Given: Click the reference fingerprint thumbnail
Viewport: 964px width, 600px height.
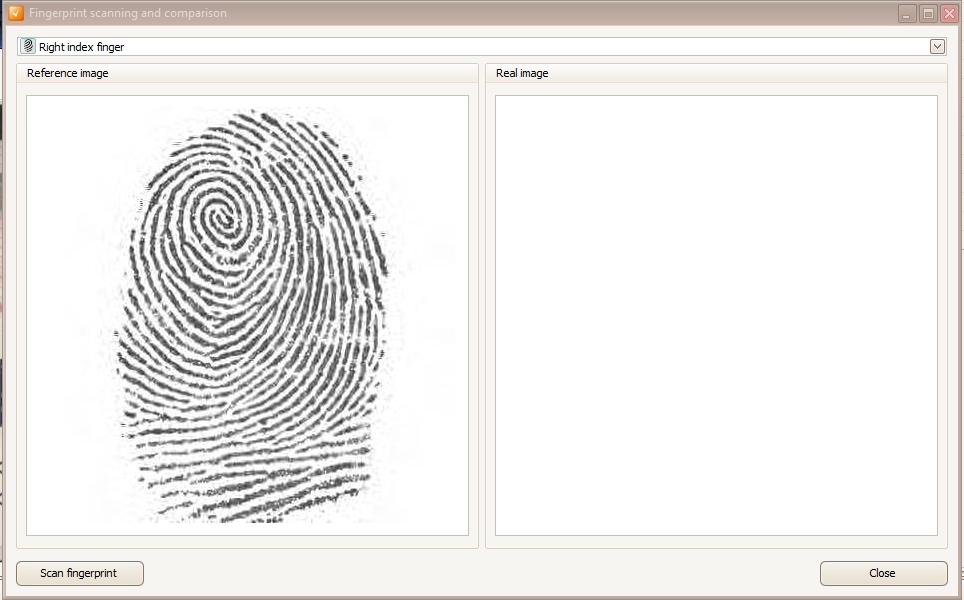Looking at the screenshot, I should (x=246, y=315).
